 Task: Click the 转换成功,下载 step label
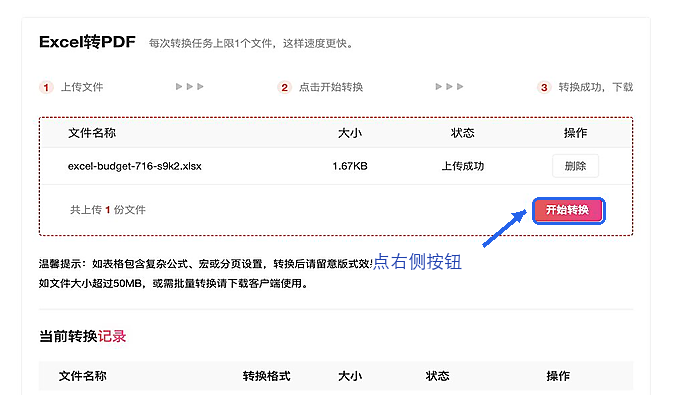pyautogui.click(x=596, y=87)
